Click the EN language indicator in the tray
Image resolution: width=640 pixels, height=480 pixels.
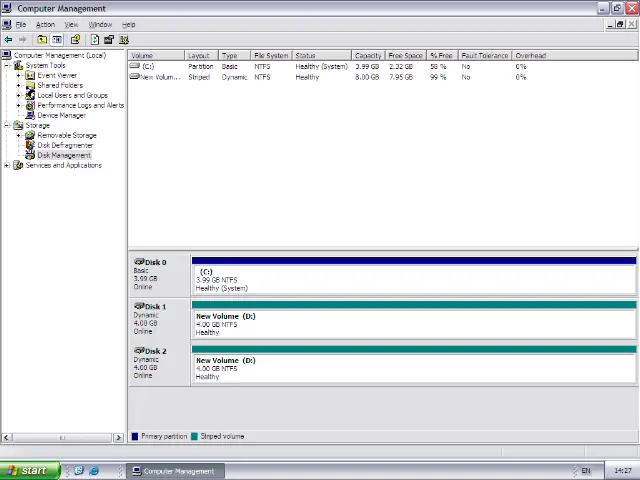click(x=586, y=471)
